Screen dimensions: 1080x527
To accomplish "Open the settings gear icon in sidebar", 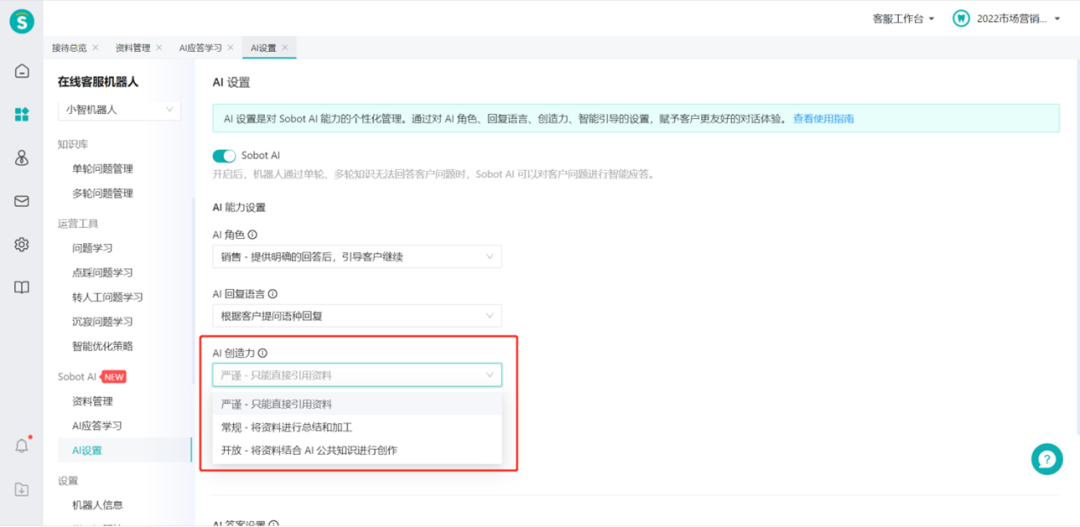I will (x=22, y=245).
